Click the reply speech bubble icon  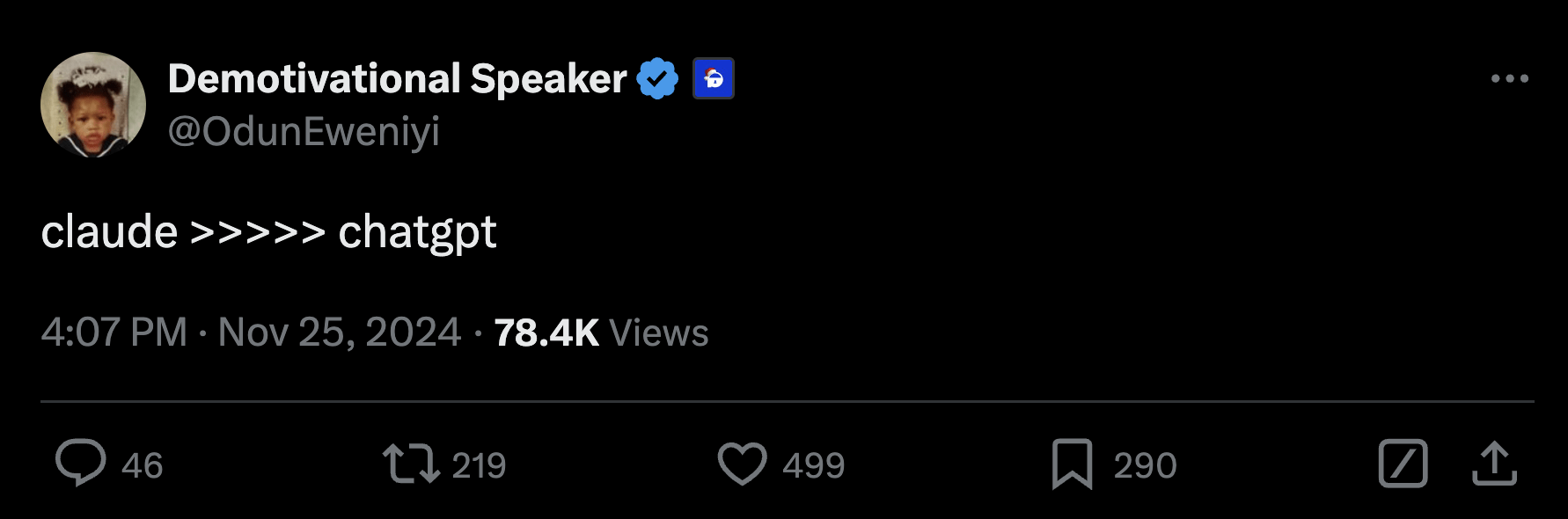(x=80, y=464)
